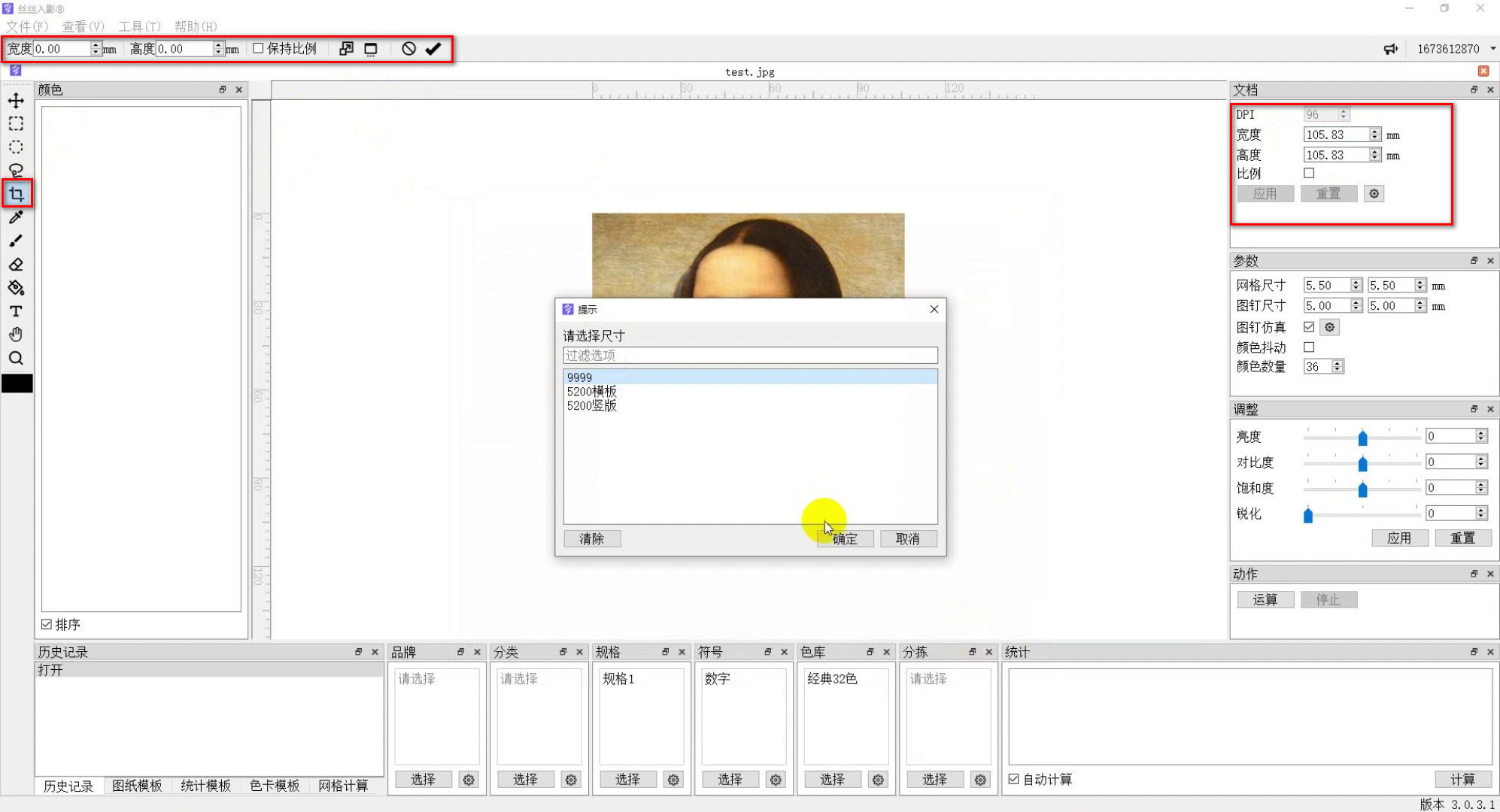Increase document 宽度 value with stepper
This screenshot has height=812, width=1500.
pyautogui.click(x=1374, y=132)
